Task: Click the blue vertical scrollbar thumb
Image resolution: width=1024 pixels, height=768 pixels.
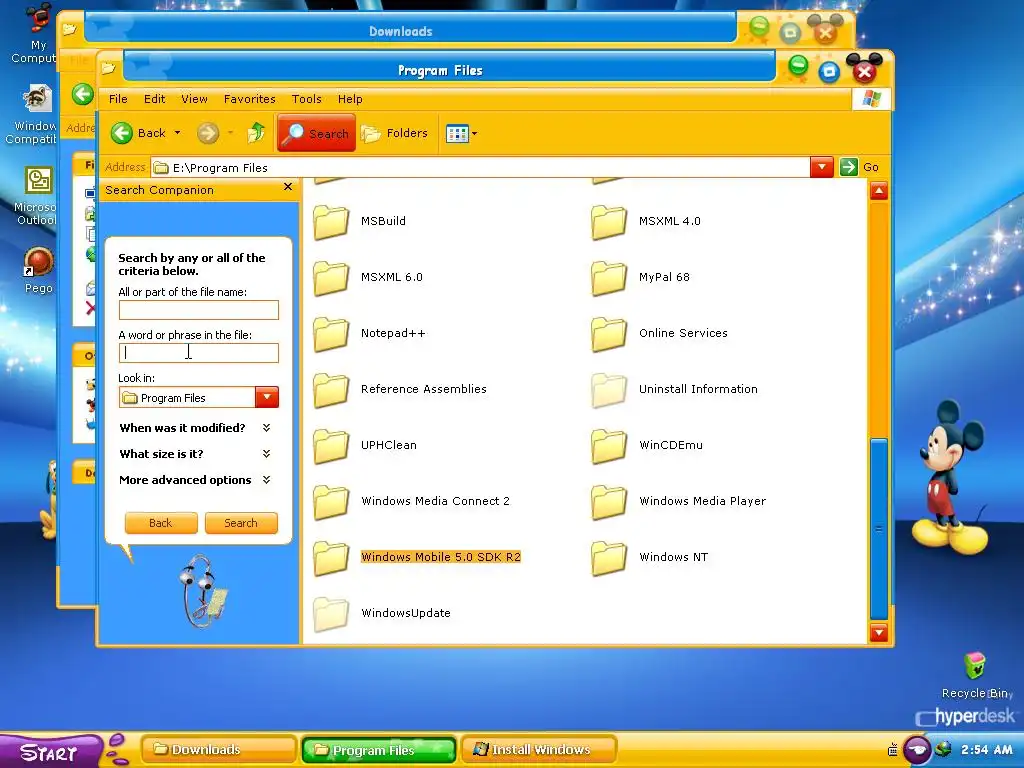Action: pos(879,529)
